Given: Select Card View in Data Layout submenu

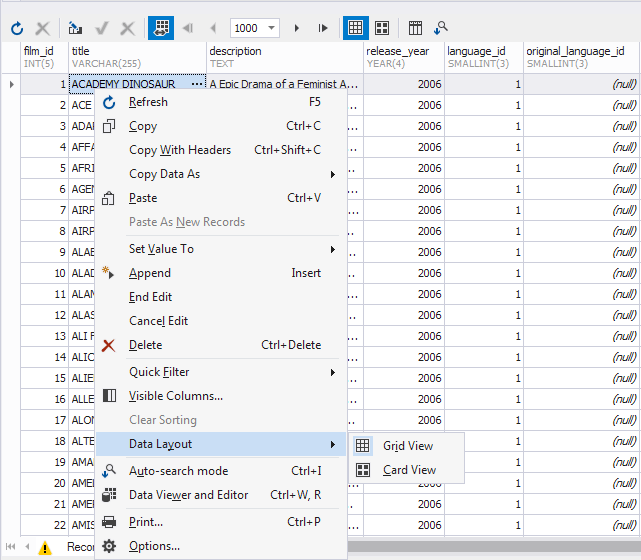Looking at the screenshot, I should tap(407, 470).
